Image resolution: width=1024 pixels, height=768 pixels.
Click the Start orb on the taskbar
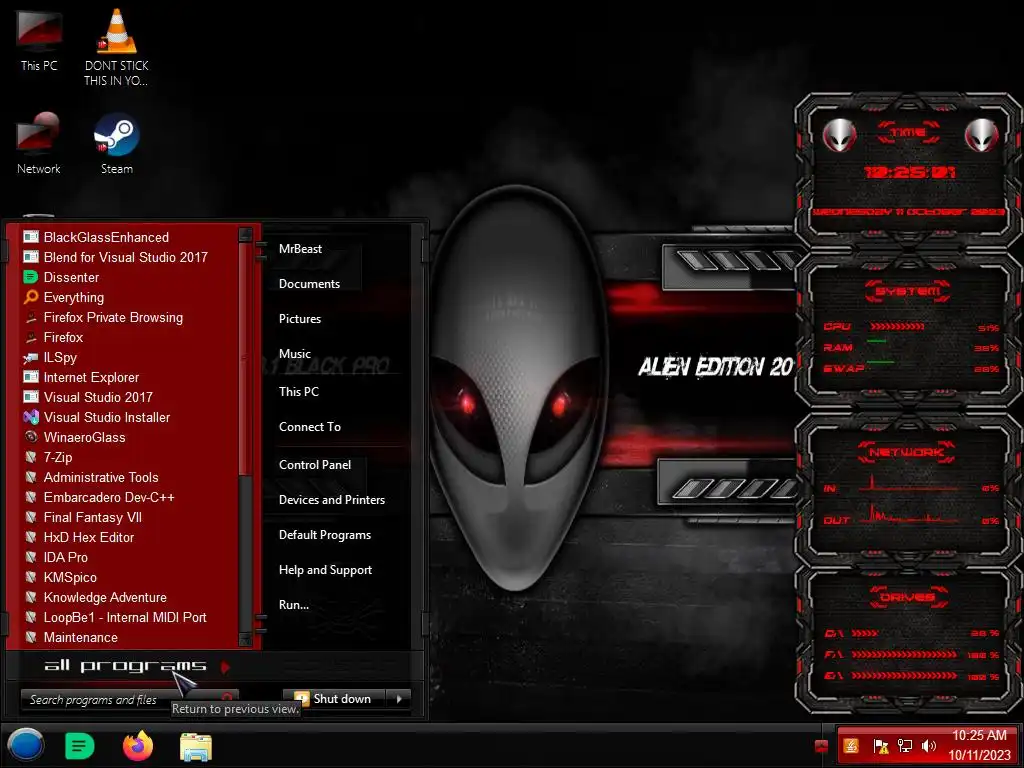(x=26, y=746)
